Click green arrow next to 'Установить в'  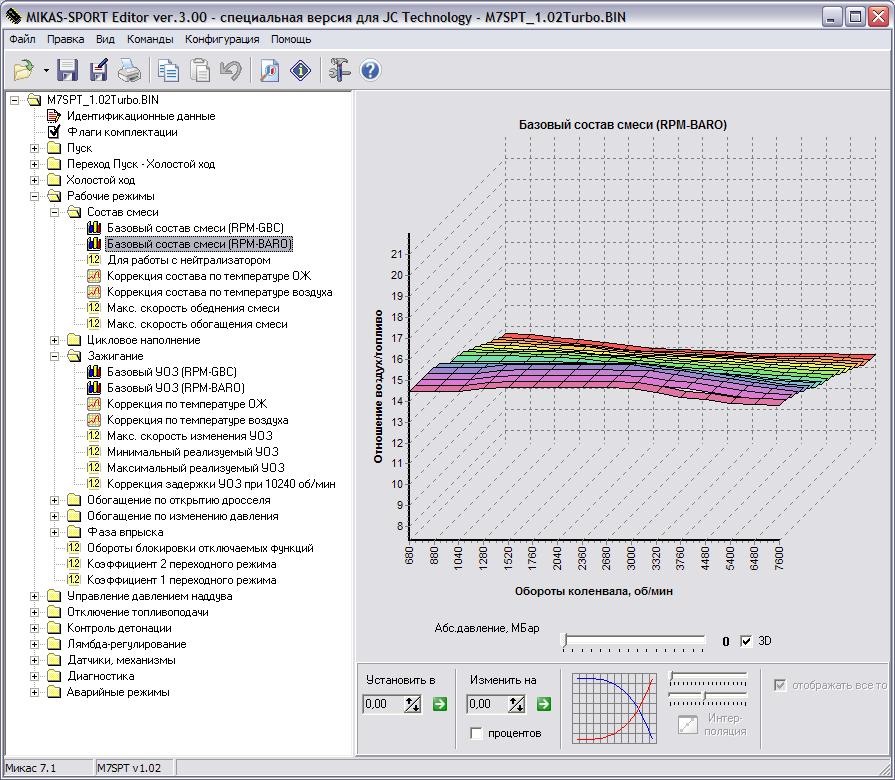tap(440, 704)
